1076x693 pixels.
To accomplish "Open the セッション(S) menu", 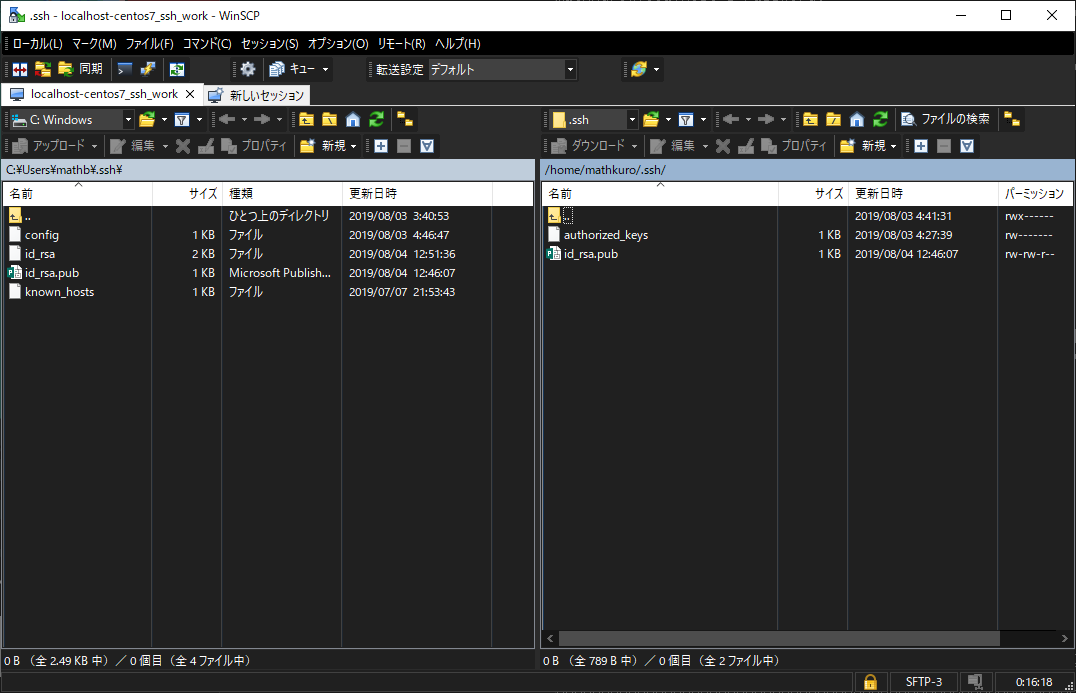I will tap(270, 44).
